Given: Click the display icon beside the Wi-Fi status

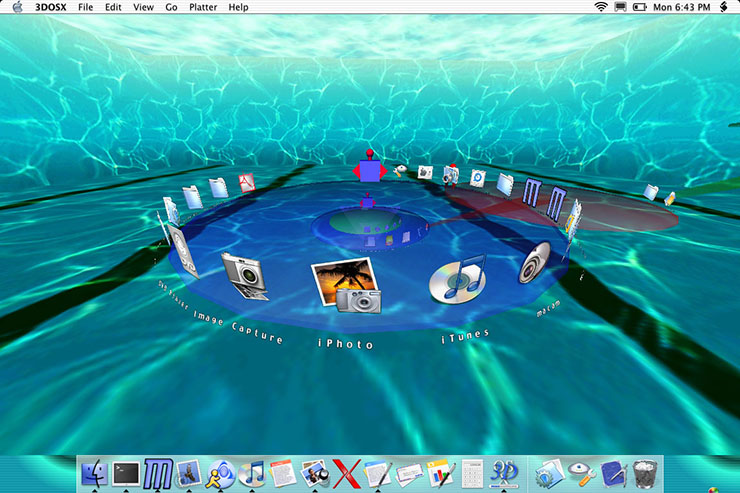Looking at the screenshot, I should [620, 7].
